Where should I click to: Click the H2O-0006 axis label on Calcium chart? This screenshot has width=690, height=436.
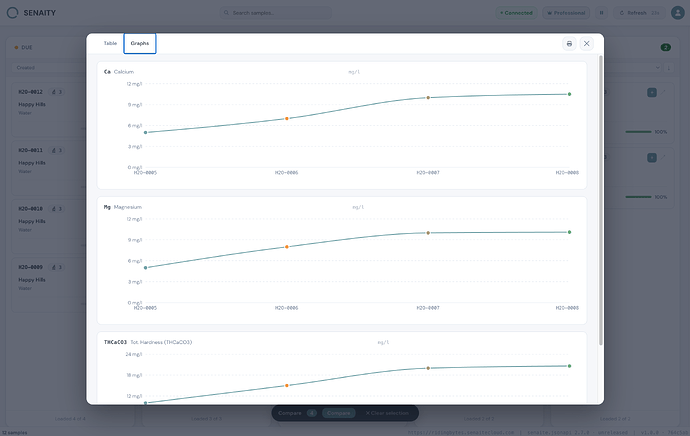286,172
